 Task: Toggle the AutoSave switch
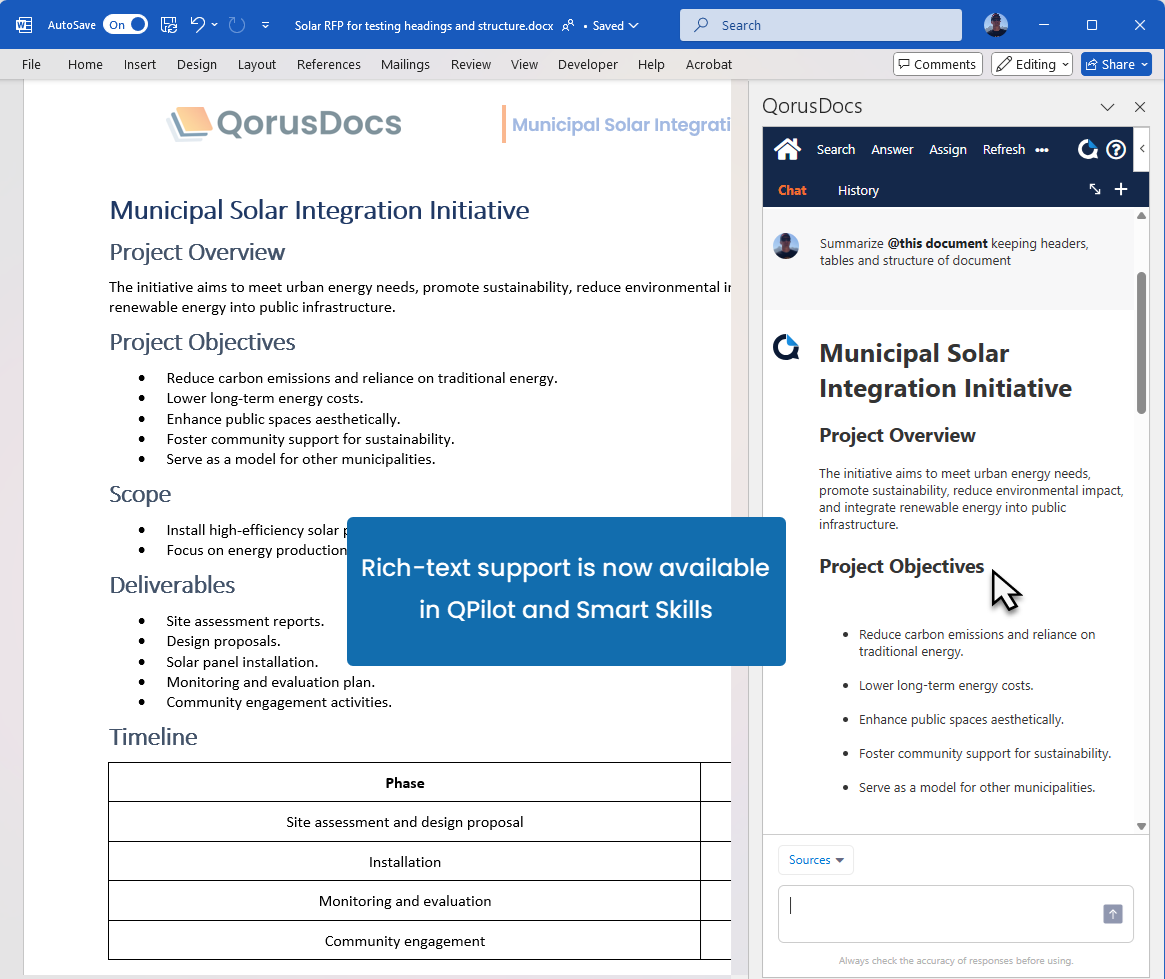pos(126,25)
